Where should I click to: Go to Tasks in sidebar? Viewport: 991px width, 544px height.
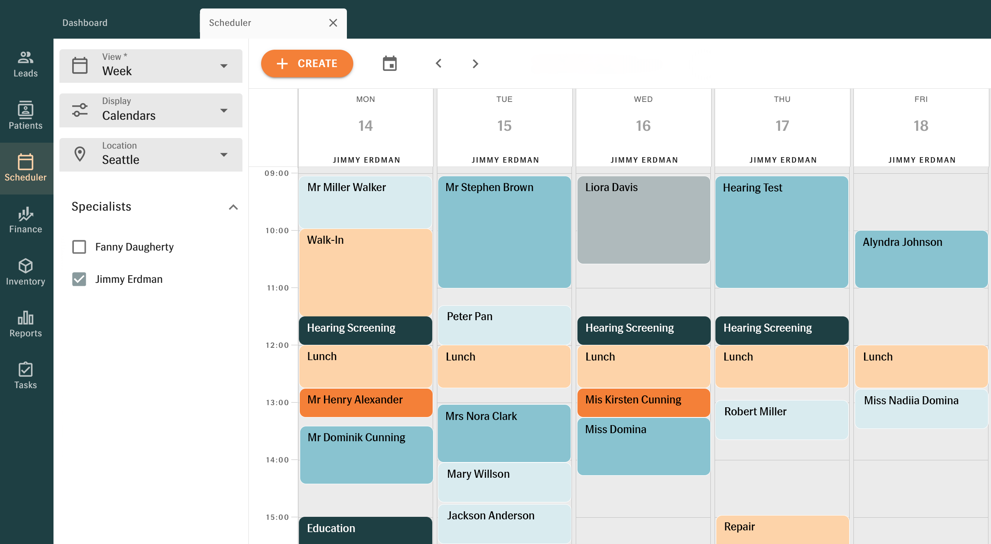(26, 376)
